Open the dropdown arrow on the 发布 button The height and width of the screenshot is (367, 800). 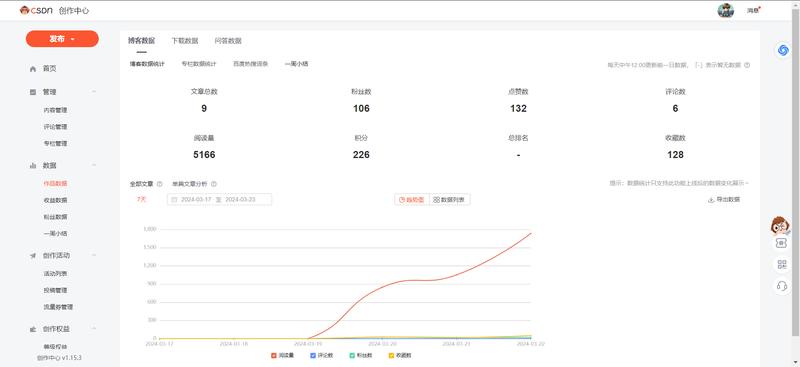(73, 39)
